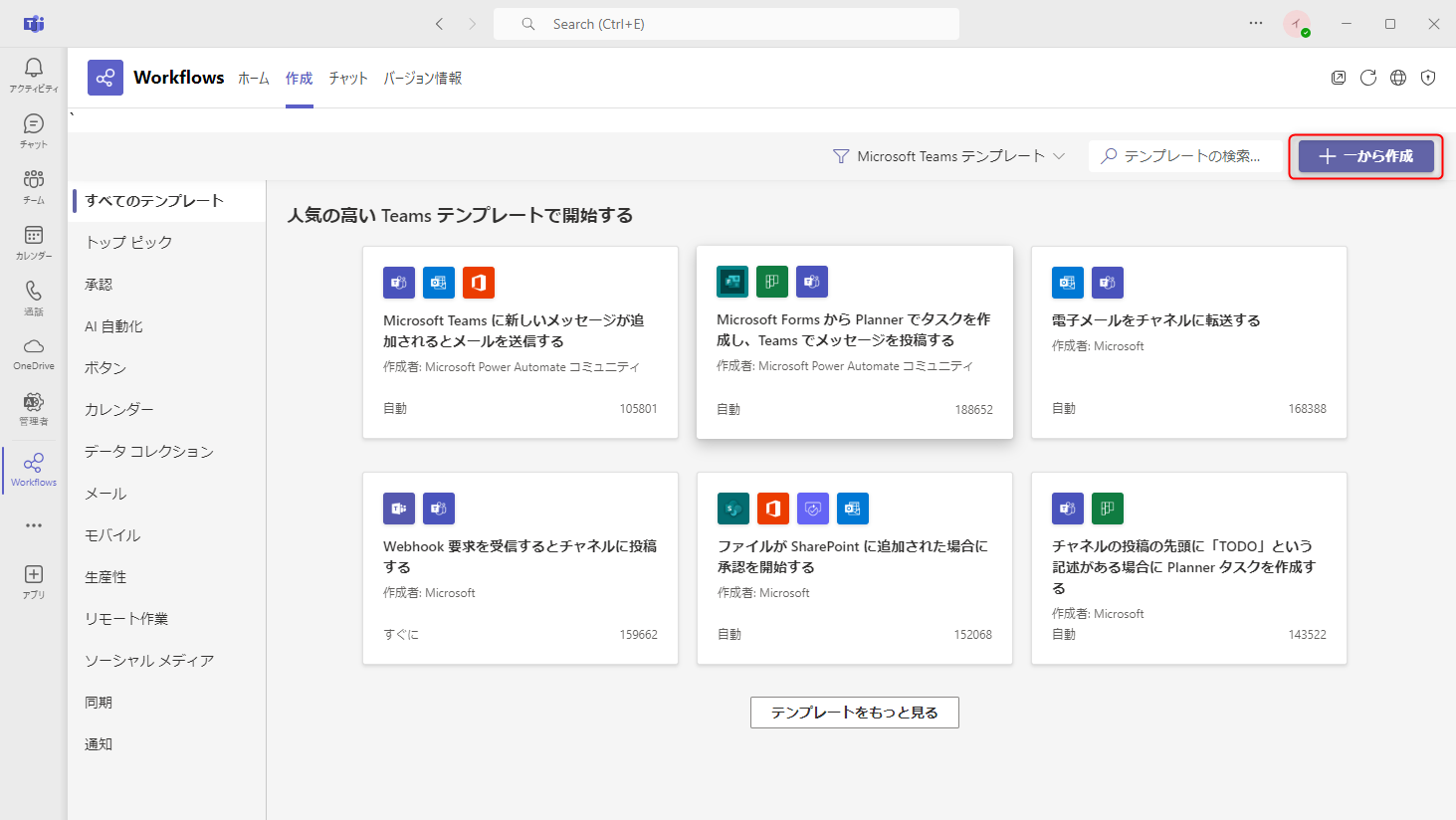Screen dimensions: 1456x820
Task: Switch to the バージョン情報 tab
Action: point(423,78)
